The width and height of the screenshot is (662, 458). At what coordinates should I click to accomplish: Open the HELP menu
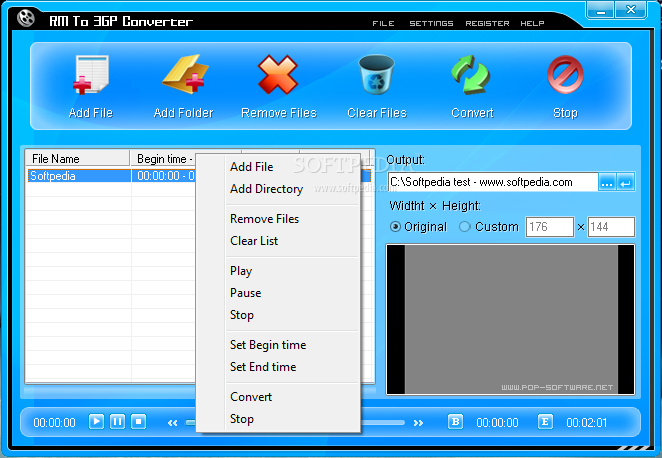click(532, 23)
